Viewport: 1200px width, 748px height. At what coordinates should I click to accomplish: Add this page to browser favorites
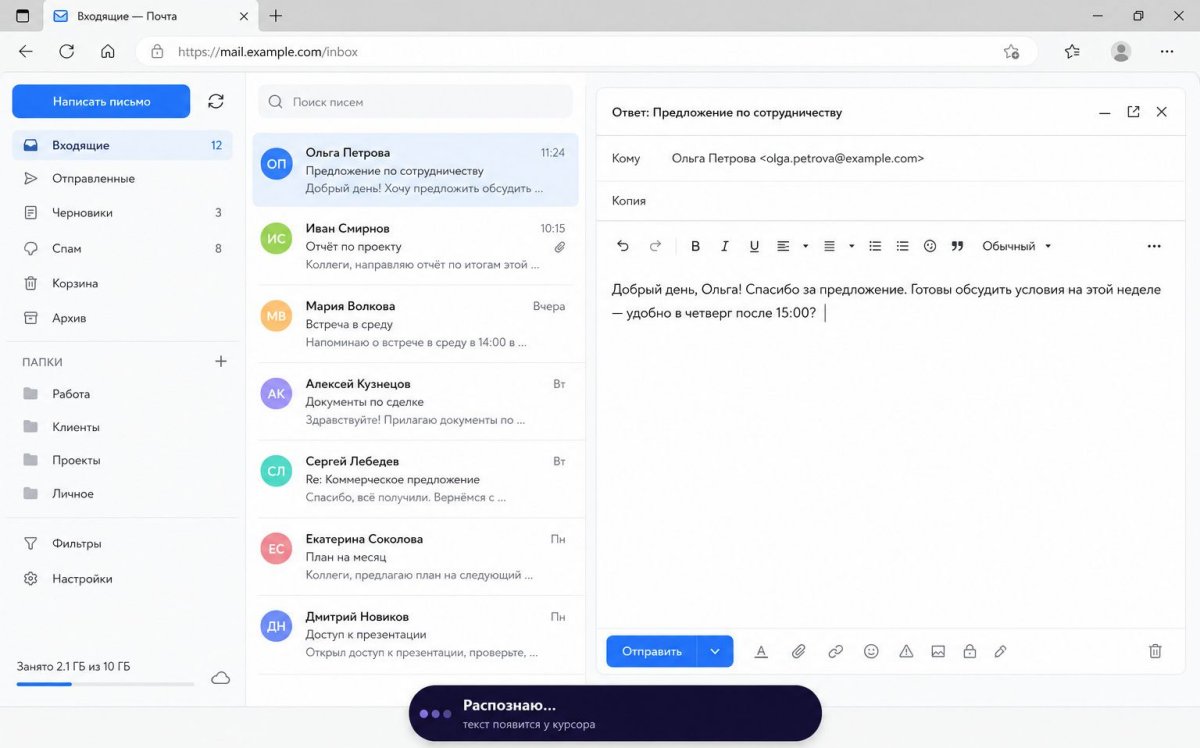[1011, 52]
